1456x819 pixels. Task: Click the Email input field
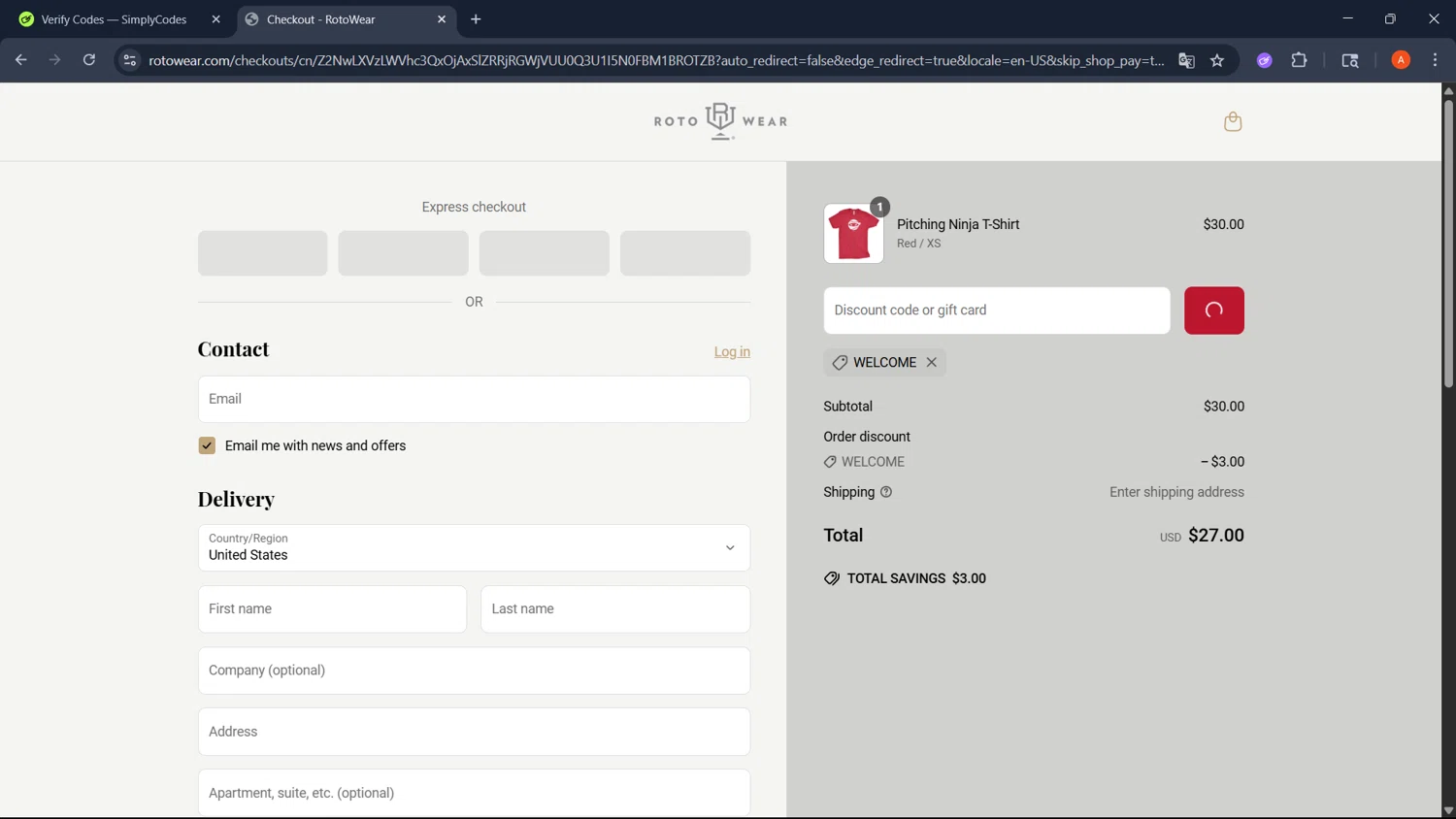tap(474, 399)
